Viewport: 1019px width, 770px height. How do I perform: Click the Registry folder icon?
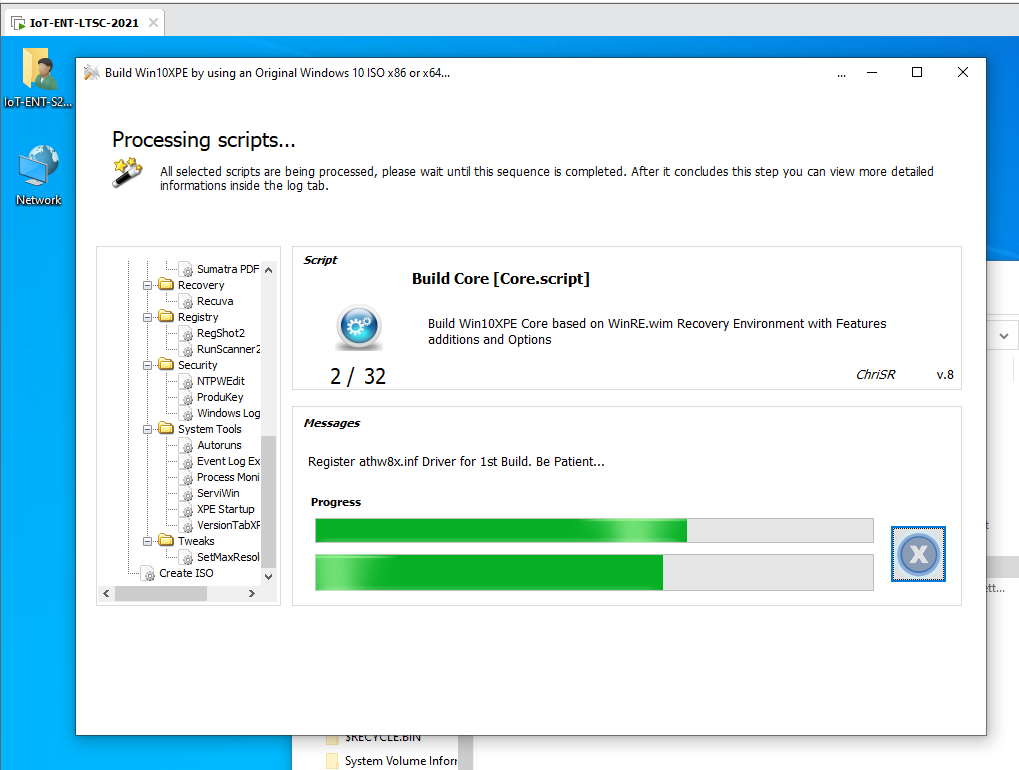166,316
